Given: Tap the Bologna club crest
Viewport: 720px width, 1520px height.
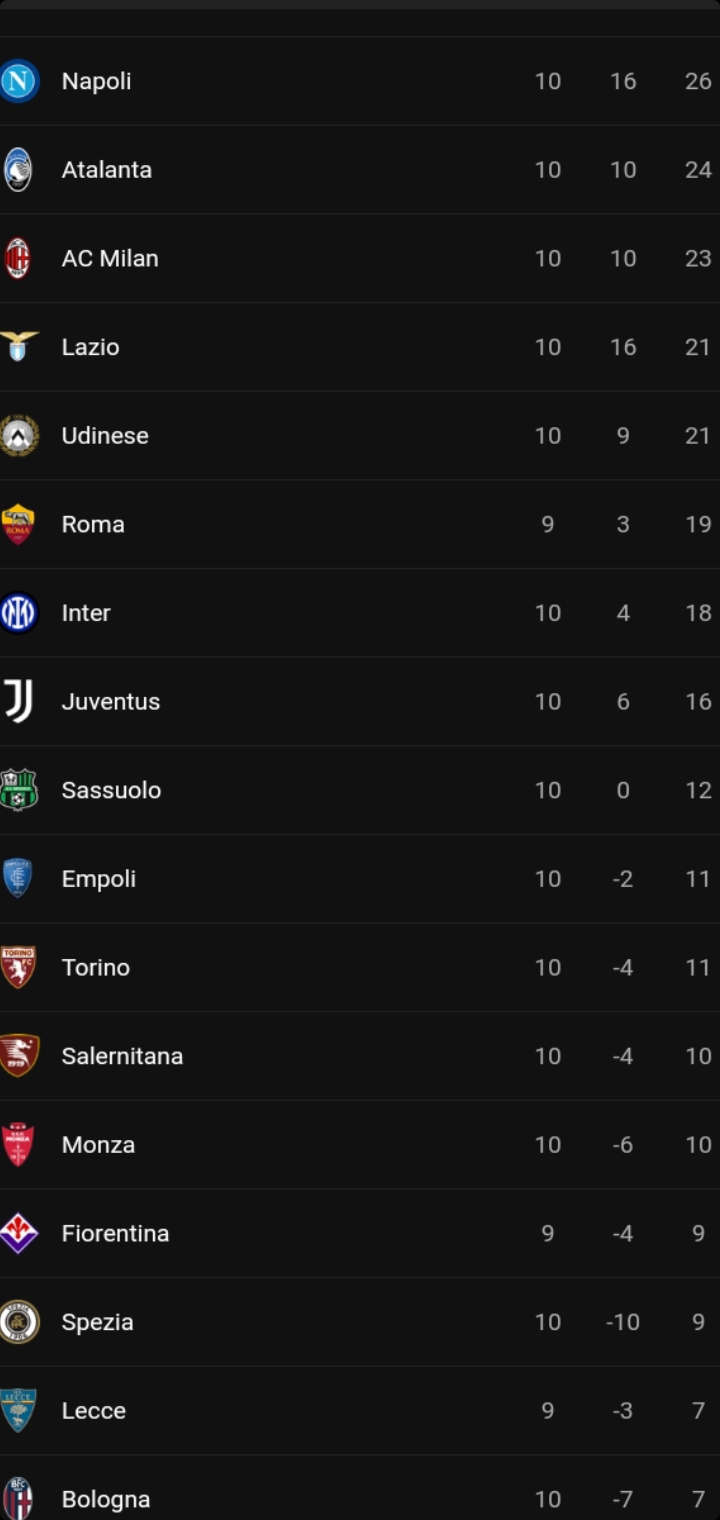Looking at the screenshot, I should point(18,1498).
